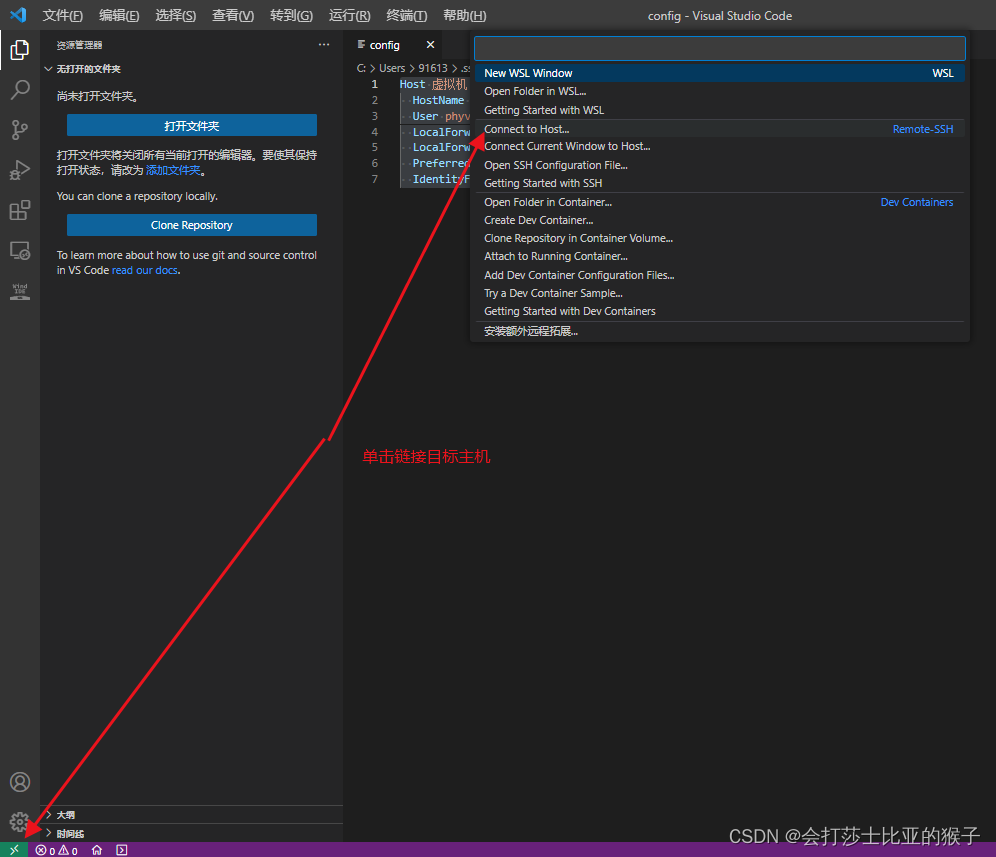Select Try a Dev Container Sample...
The image size is (996, 857).
[x=720, y=293]
